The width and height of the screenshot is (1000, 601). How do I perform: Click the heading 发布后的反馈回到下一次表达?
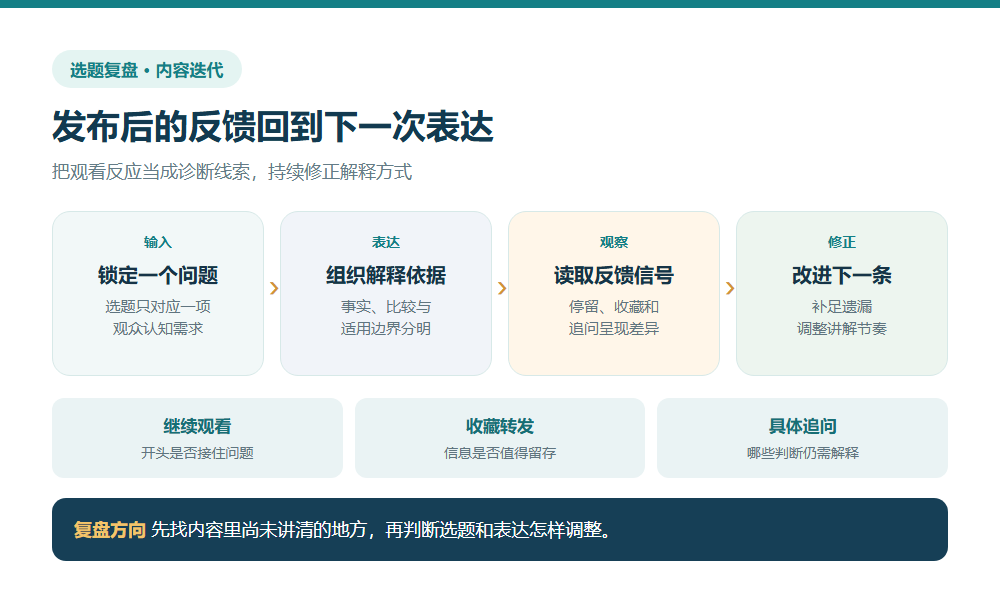[273, 126]
